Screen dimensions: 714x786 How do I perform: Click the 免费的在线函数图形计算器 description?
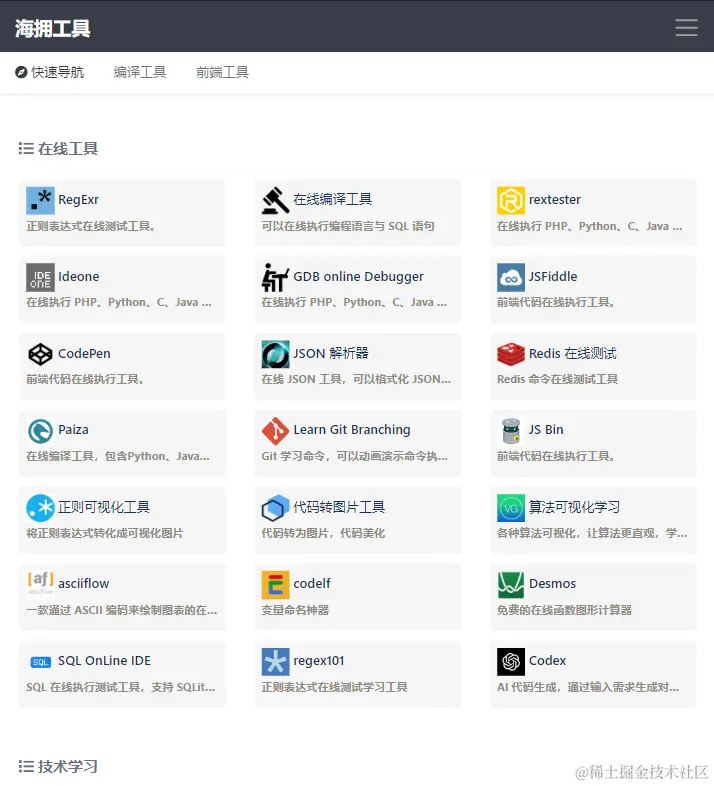coord(564,610)
